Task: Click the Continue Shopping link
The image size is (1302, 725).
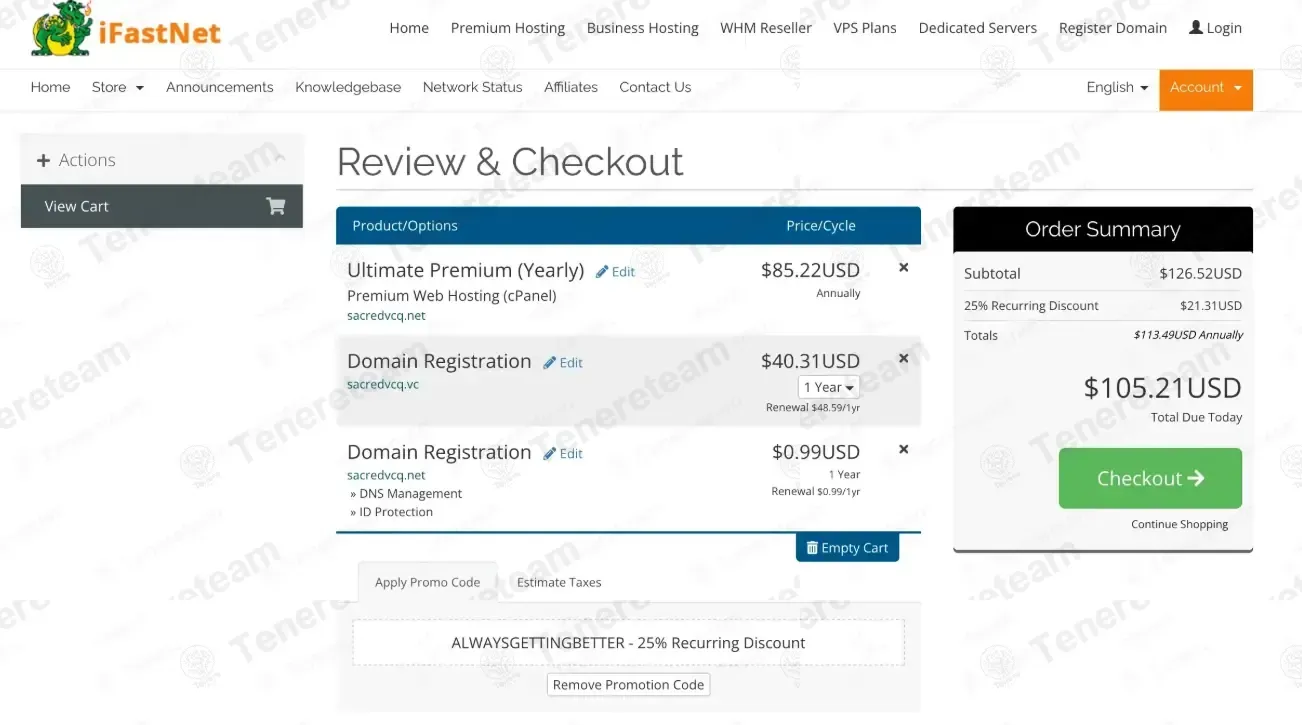Action: 1180,524
